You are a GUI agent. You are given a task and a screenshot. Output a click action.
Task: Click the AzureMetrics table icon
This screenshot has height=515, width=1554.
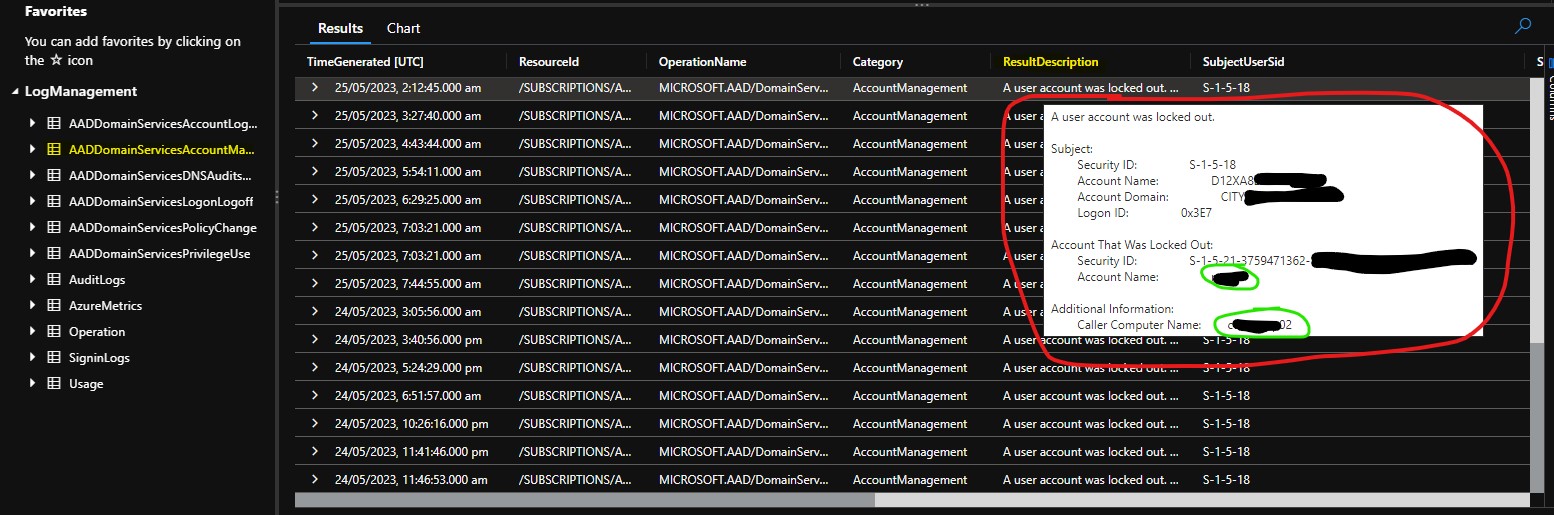point(54,305)
